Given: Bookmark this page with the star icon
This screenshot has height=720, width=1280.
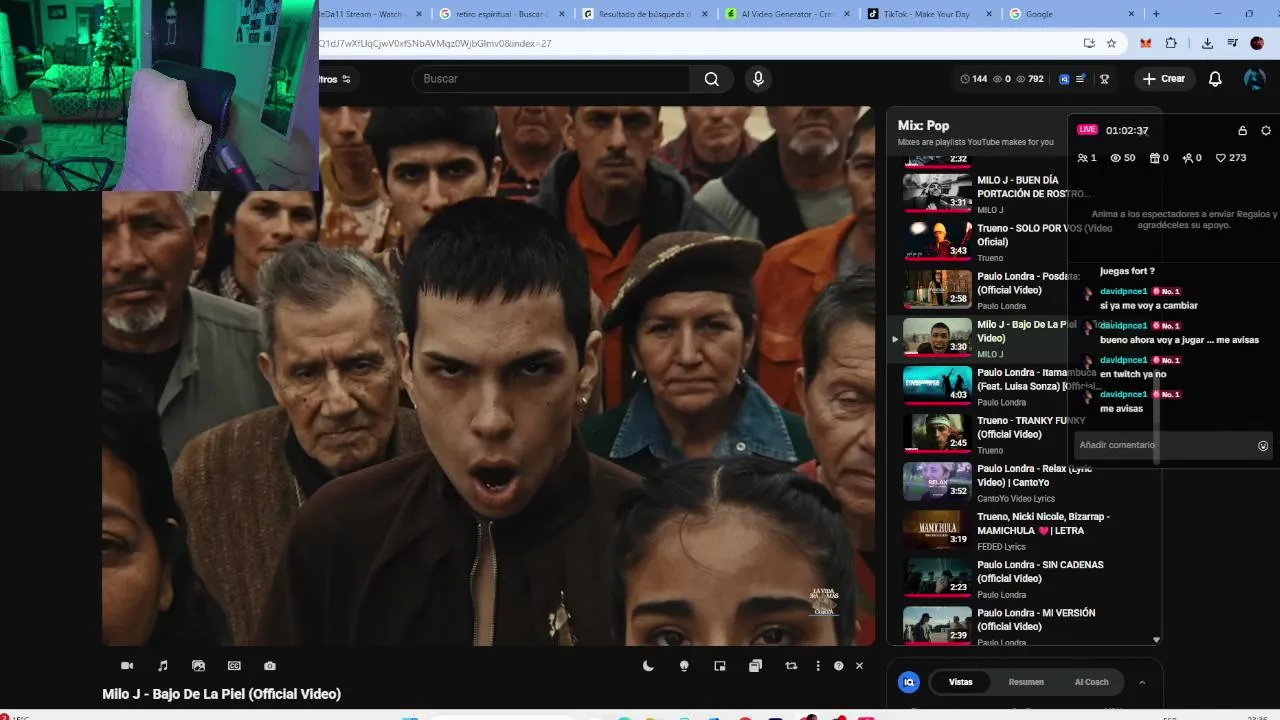Looking at the screenshot, I should click(x=1111, y=43).
